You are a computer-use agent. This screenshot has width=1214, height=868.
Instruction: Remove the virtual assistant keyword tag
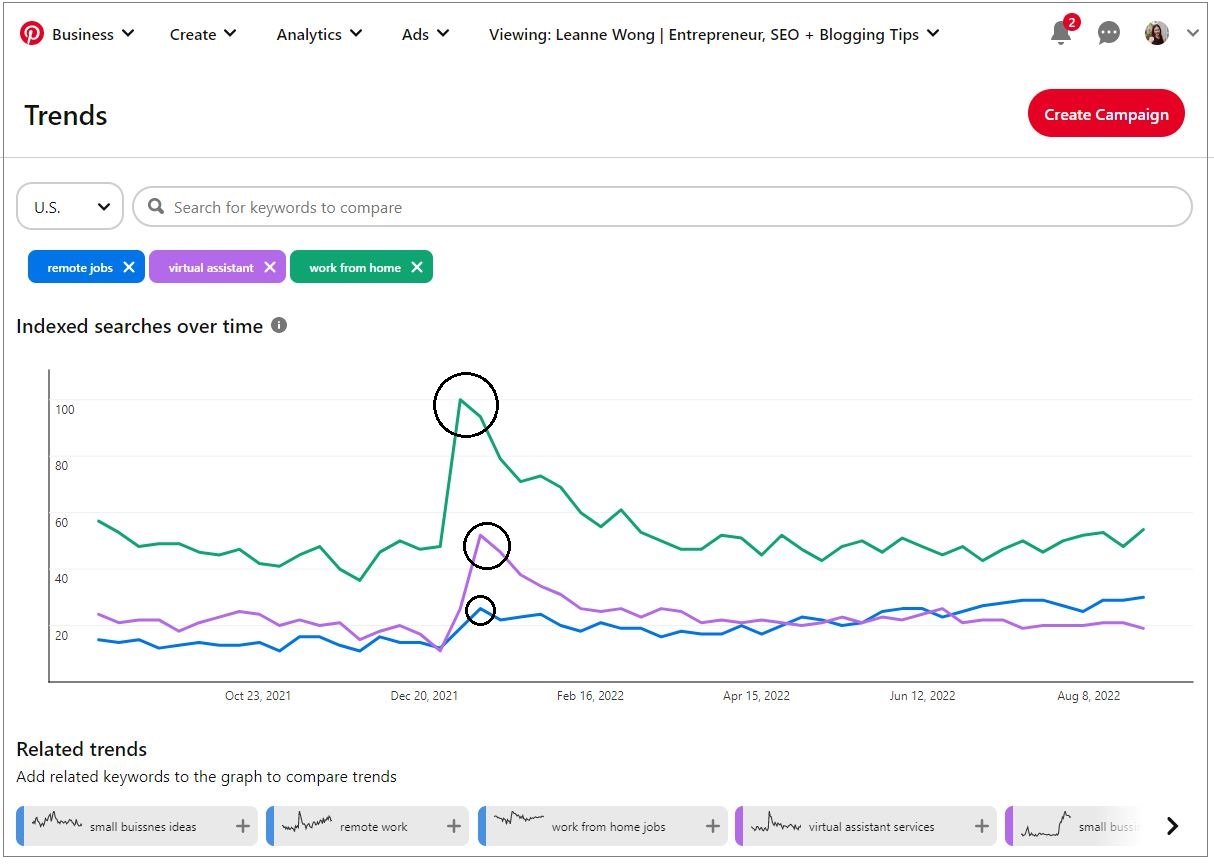tap(270, 267)
